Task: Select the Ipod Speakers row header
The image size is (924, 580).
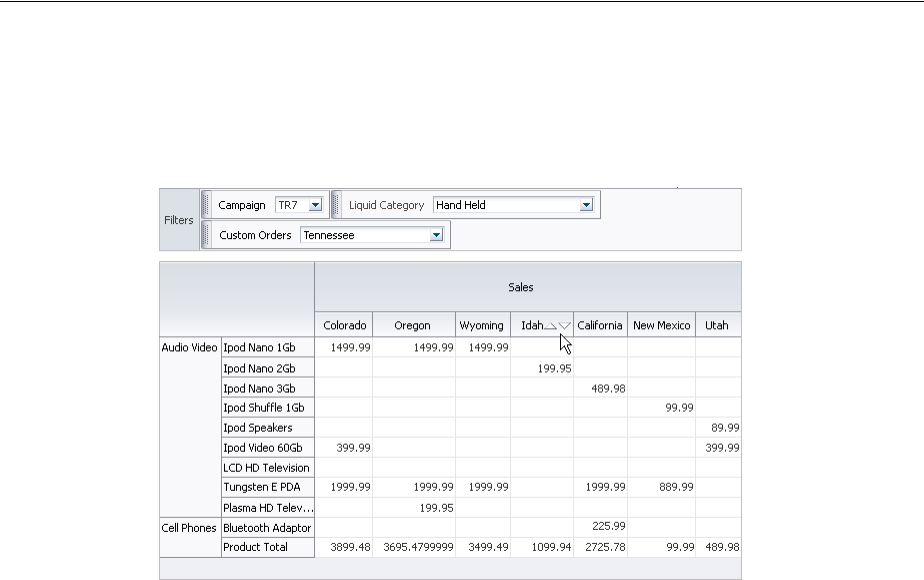Action: tap(268, 428)
